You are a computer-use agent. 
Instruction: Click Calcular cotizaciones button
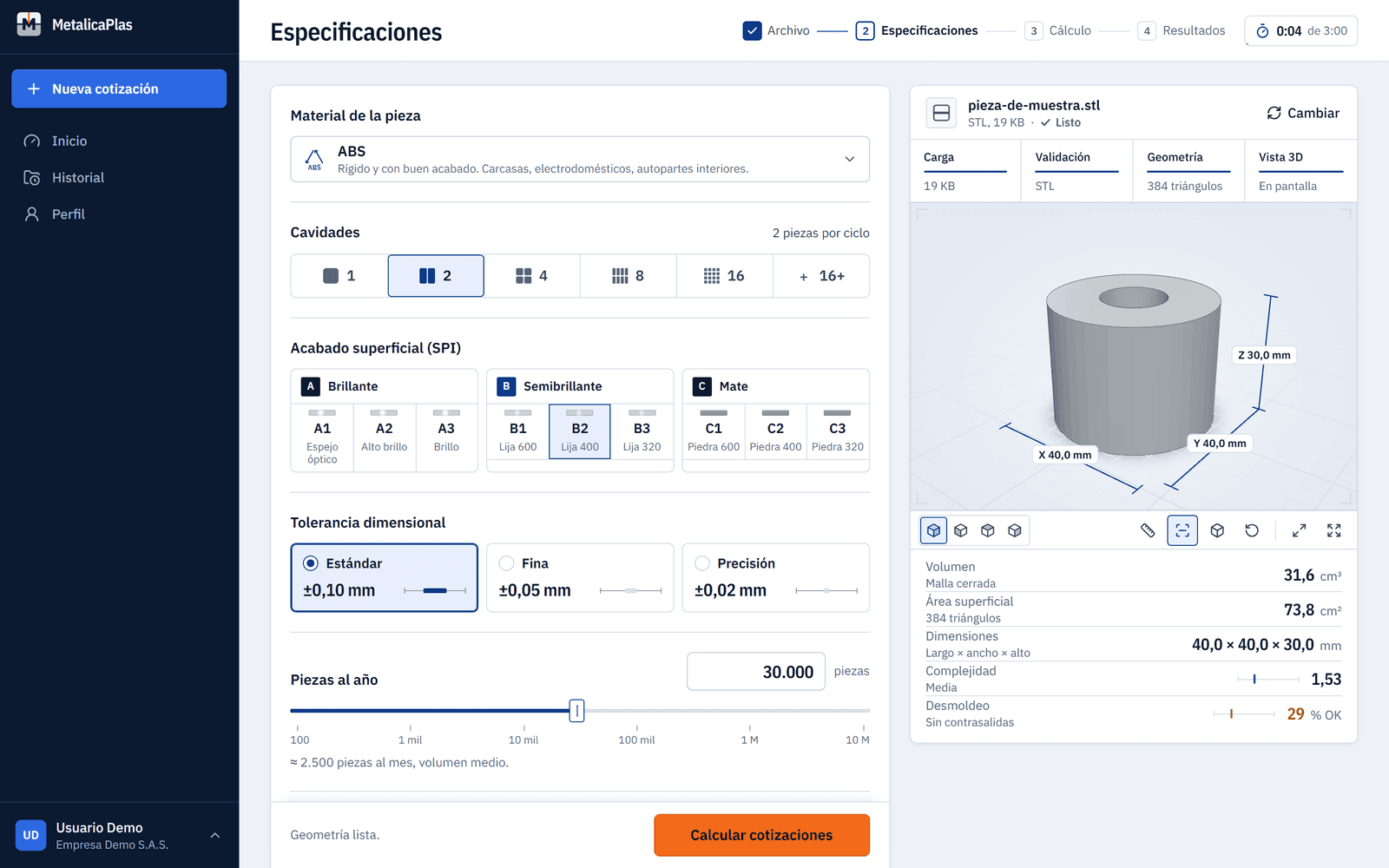pos(761,835)
